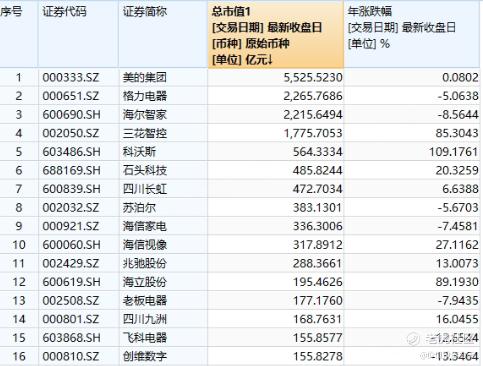
Task: Select yearly change 85.3043 cell
Action: click(x=412, y=133)
